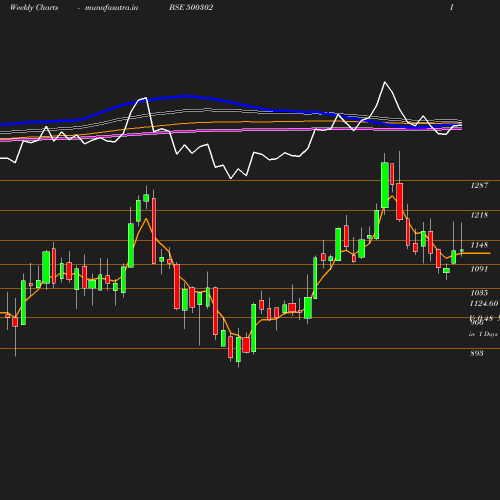Viewport: 500px width, 500px height.
Task: Select the 893 price level label
Action: point(477,353)
